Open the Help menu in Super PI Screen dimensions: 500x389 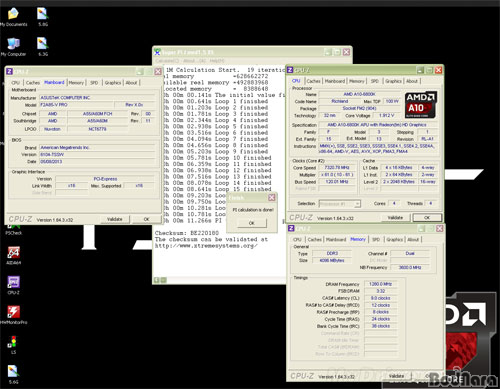pos(217,61)
